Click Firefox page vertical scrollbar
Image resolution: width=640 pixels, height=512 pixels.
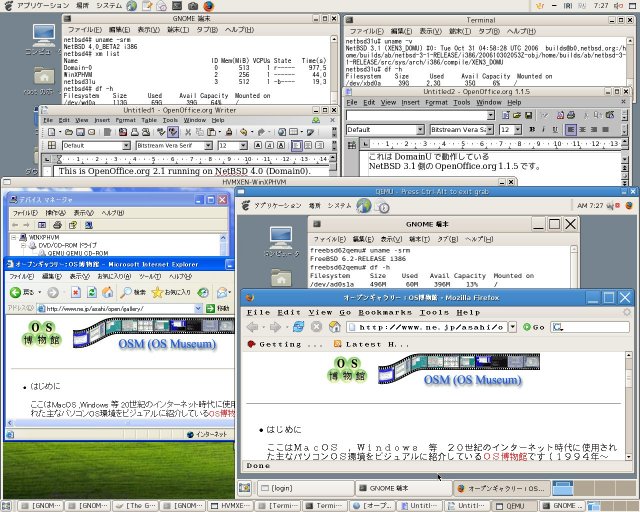click(x=629, y=406)
